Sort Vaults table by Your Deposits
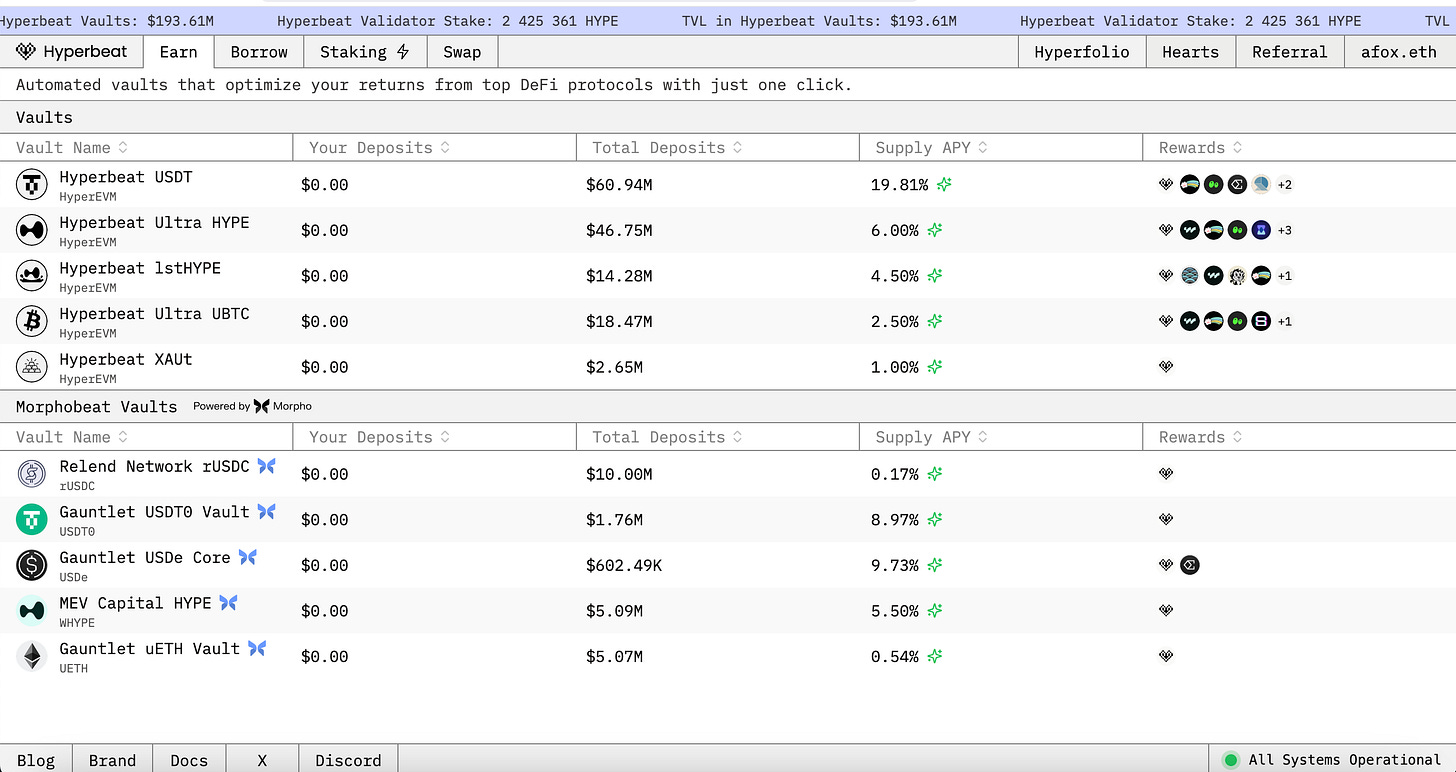 coord(379,147)
